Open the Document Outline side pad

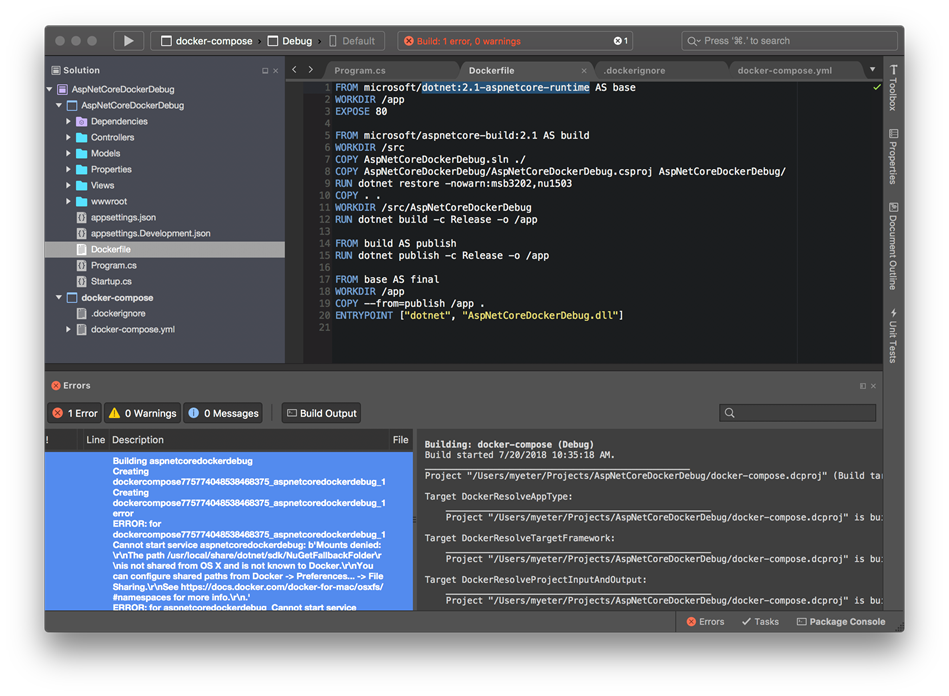click(893, 246)
